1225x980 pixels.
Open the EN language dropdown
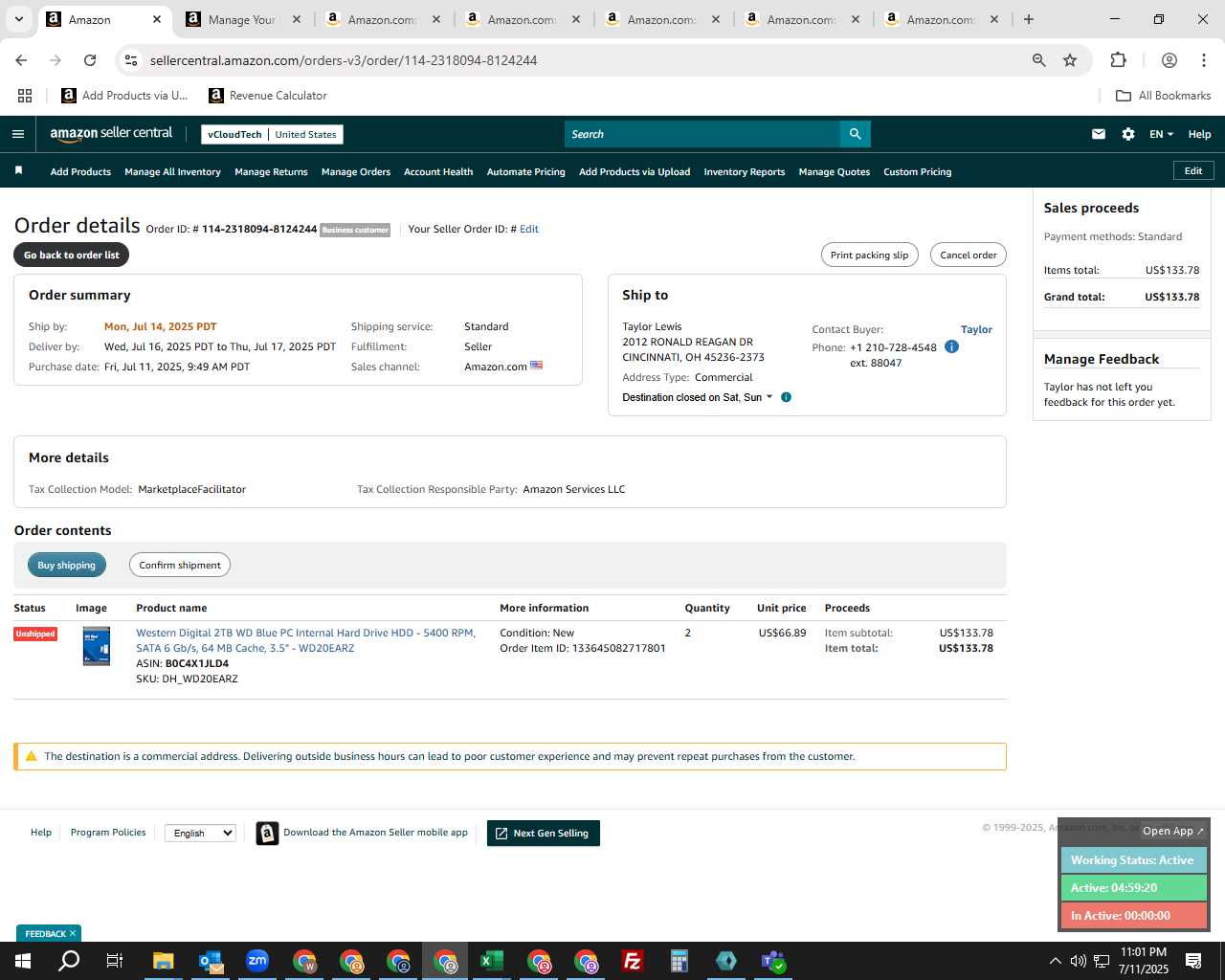(x=1161, y=134)
